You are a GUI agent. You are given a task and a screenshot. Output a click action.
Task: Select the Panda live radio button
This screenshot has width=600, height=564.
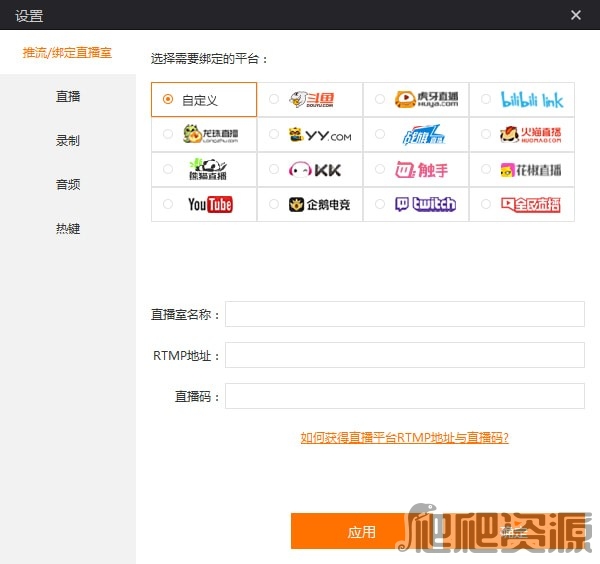coord(168,169)
